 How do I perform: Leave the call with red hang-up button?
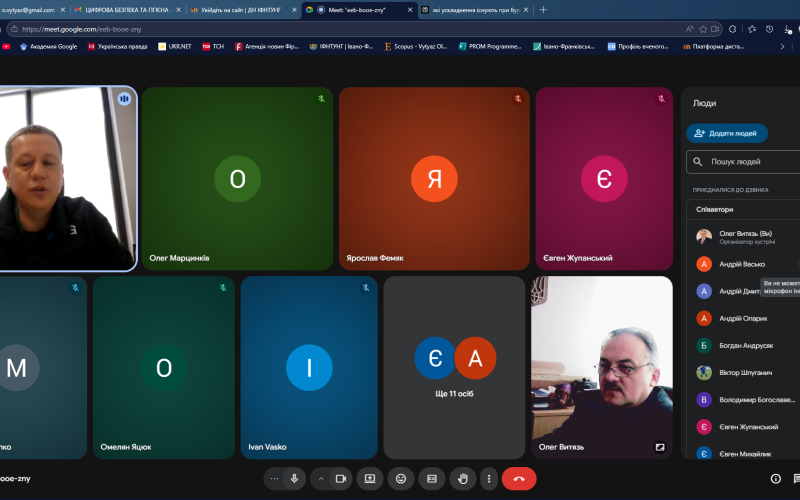[x=519, y=479]
